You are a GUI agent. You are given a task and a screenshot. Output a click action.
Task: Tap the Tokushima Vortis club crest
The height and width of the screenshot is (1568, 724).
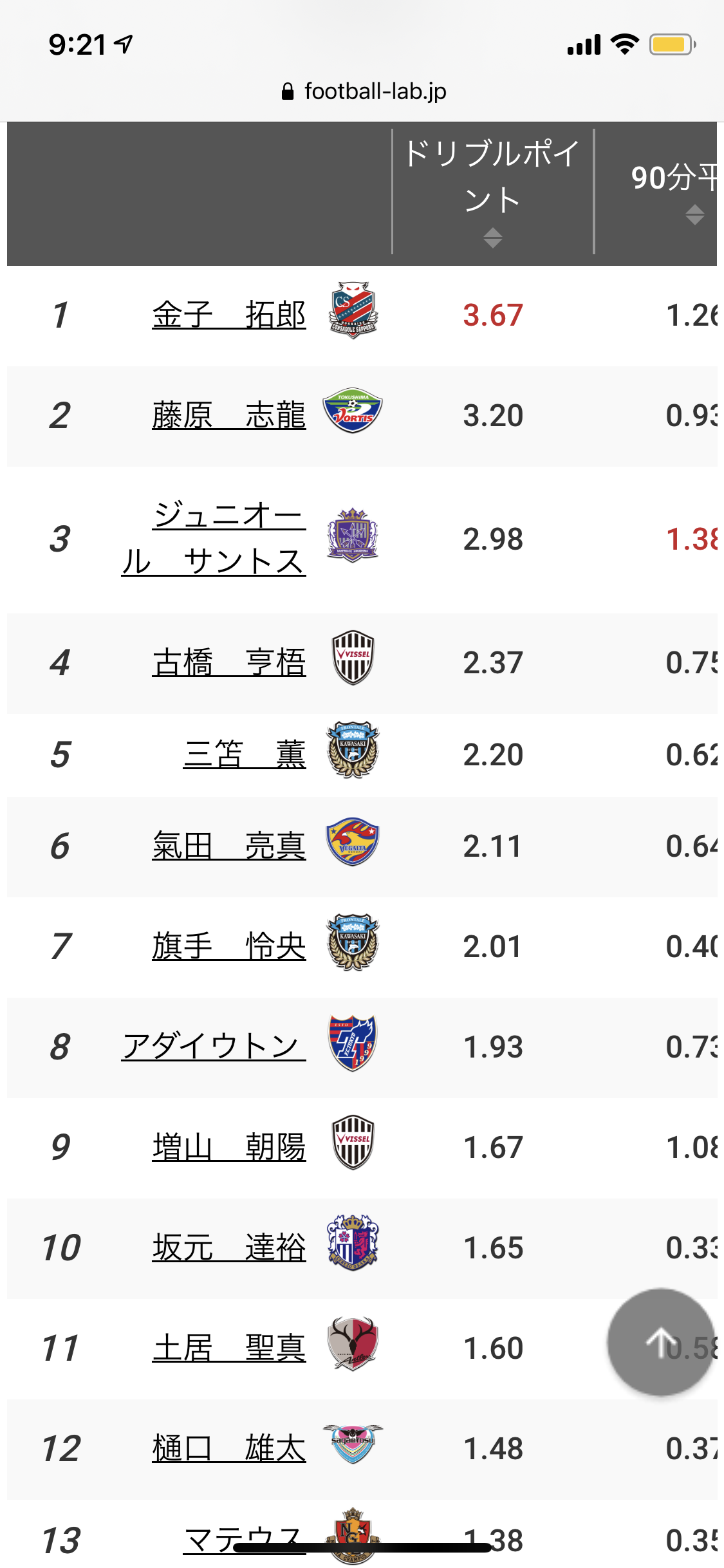coord(353,411)
